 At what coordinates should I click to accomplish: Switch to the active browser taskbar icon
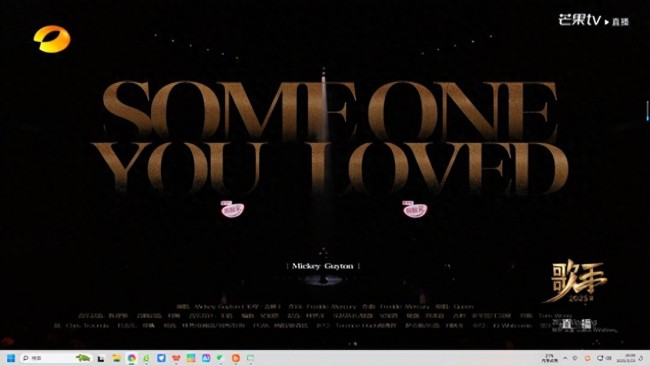point(131,358)
